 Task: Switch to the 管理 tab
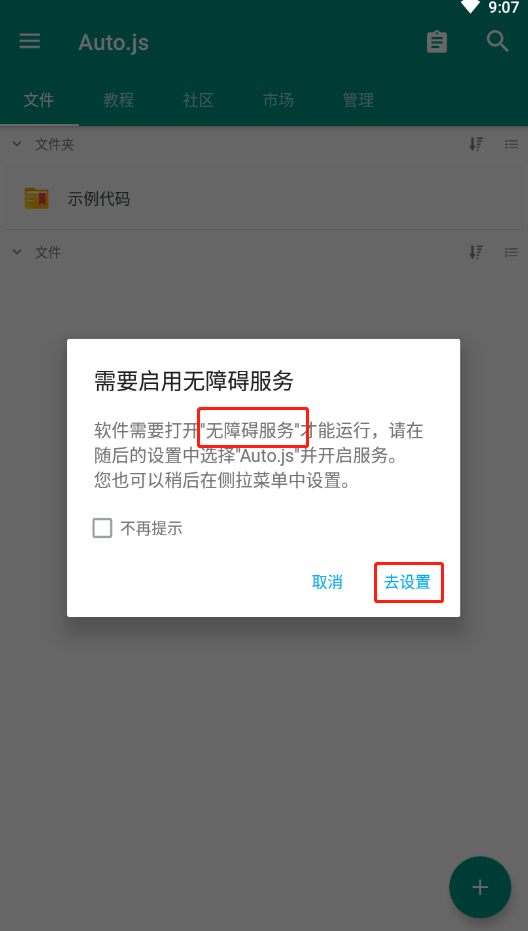point(358,100)
